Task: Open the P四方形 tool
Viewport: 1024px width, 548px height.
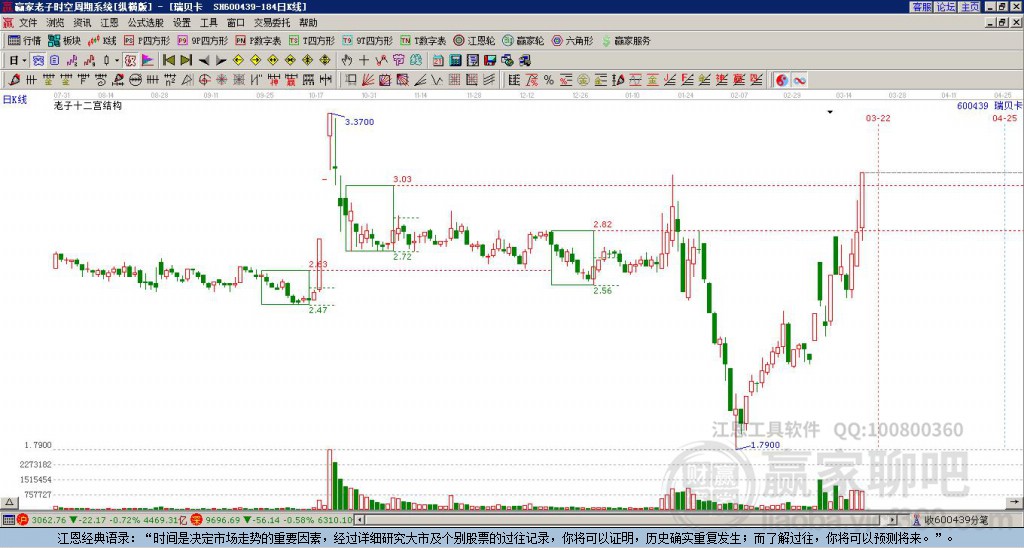Action: click(x=147, y=40)
